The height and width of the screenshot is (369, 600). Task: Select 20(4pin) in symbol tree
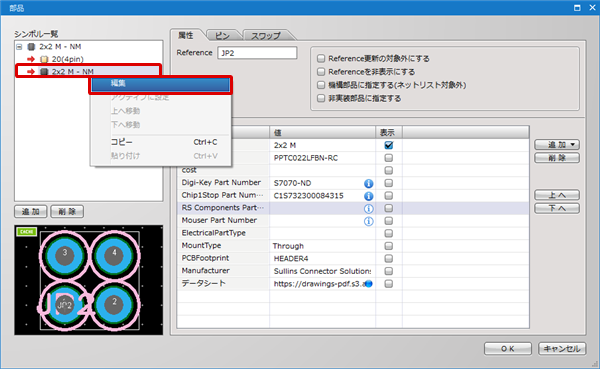coord(68,59)
